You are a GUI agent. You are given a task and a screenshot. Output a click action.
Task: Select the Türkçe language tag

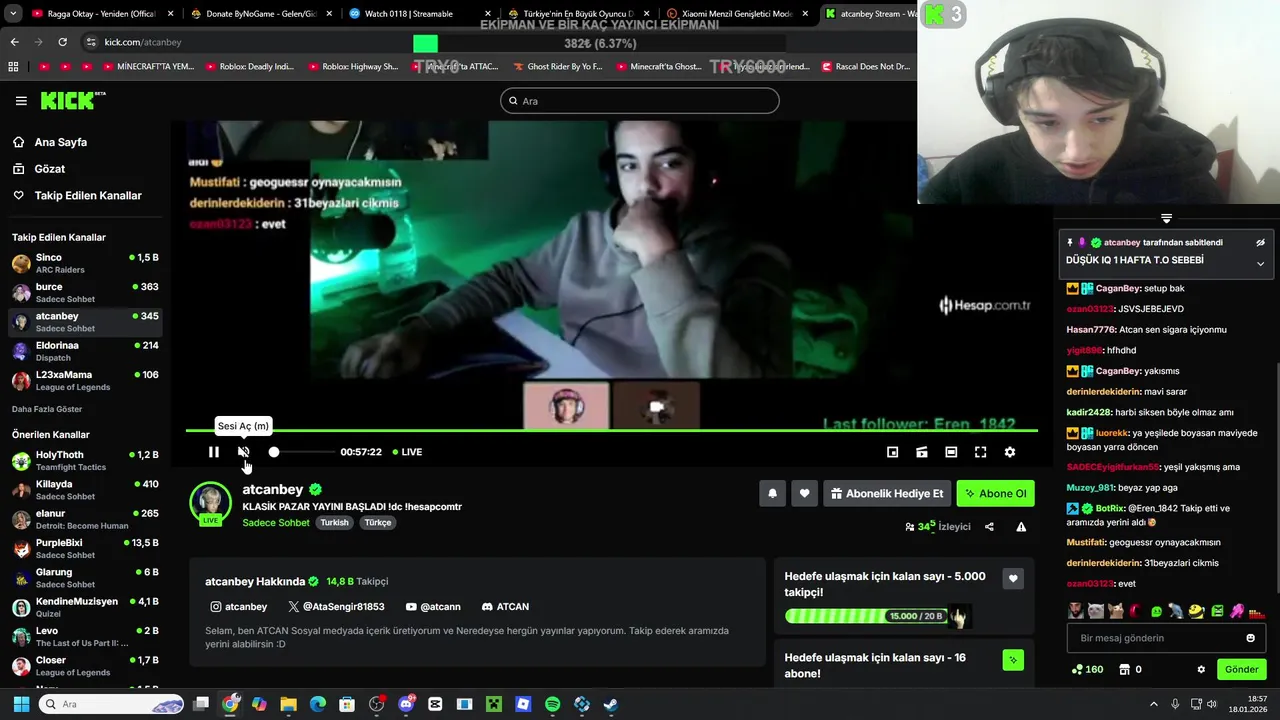(378, 523)
